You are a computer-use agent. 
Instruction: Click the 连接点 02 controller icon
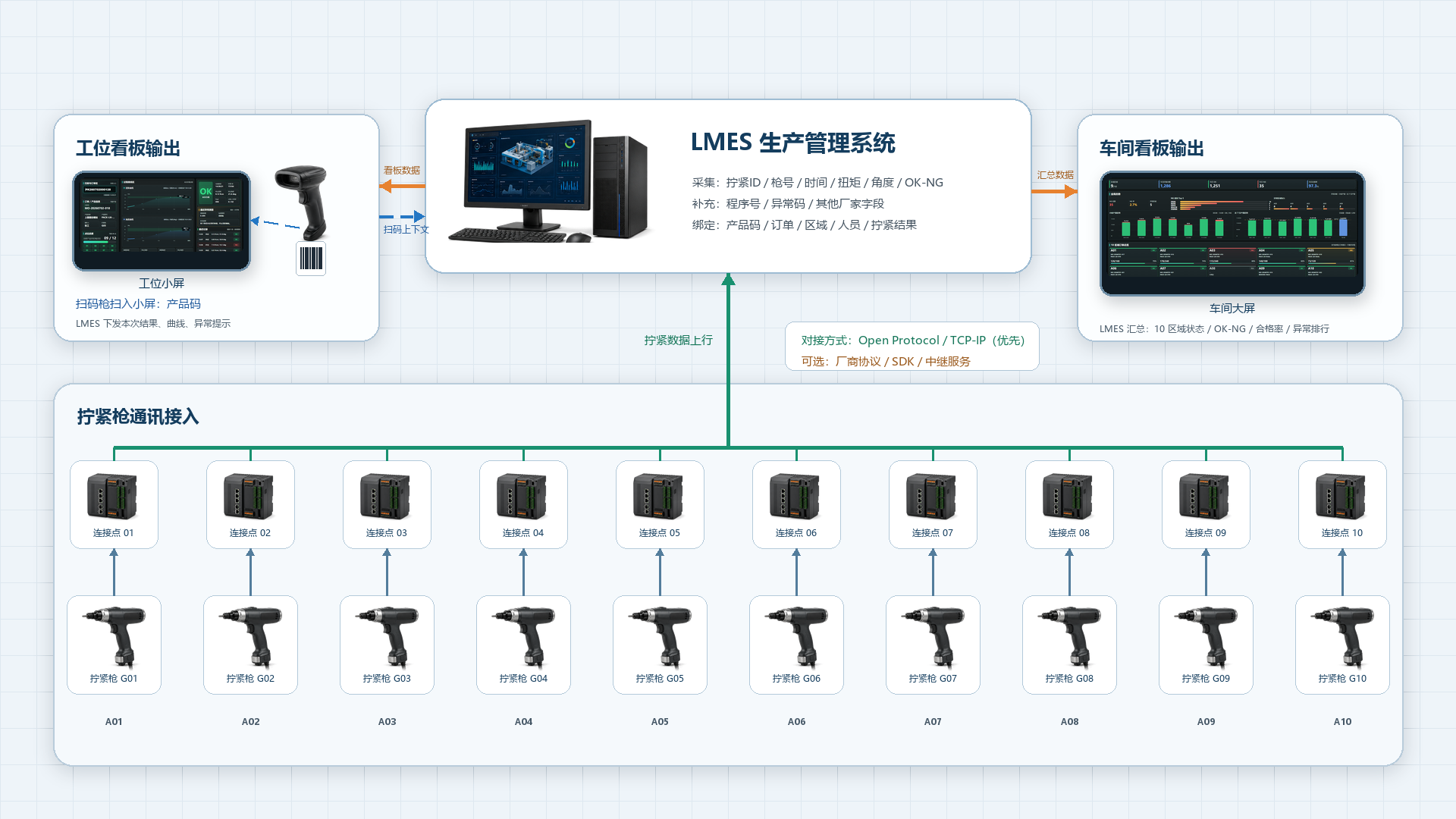click(x=249, y=496)
